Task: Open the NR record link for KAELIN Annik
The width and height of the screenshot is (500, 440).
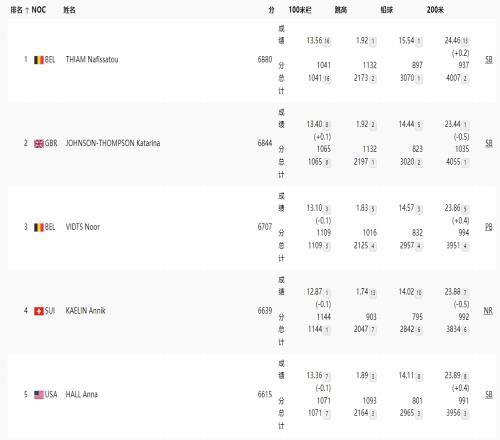Action: click(488, 311)
